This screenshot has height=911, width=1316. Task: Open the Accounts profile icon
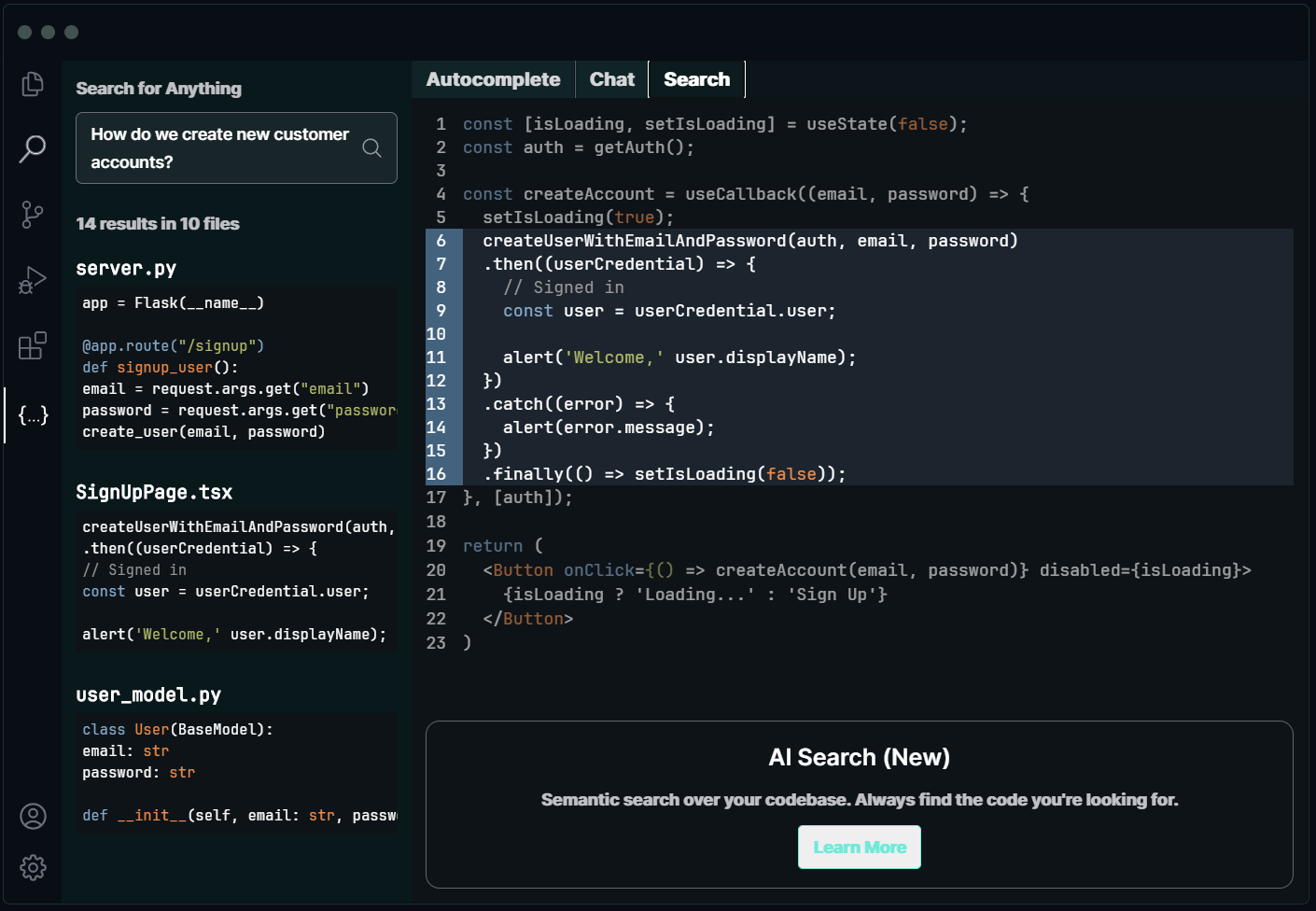(x=33, y=817)
